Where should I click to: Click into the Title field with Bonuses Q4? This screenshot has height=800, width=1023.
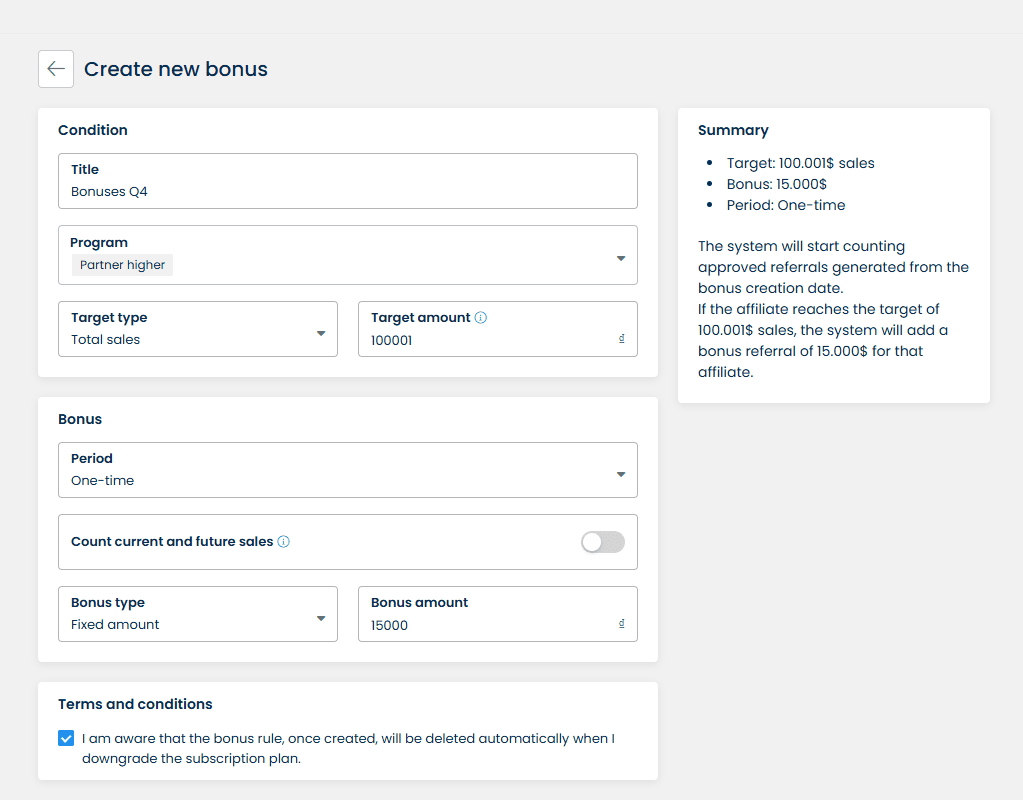tap(347, 191)
